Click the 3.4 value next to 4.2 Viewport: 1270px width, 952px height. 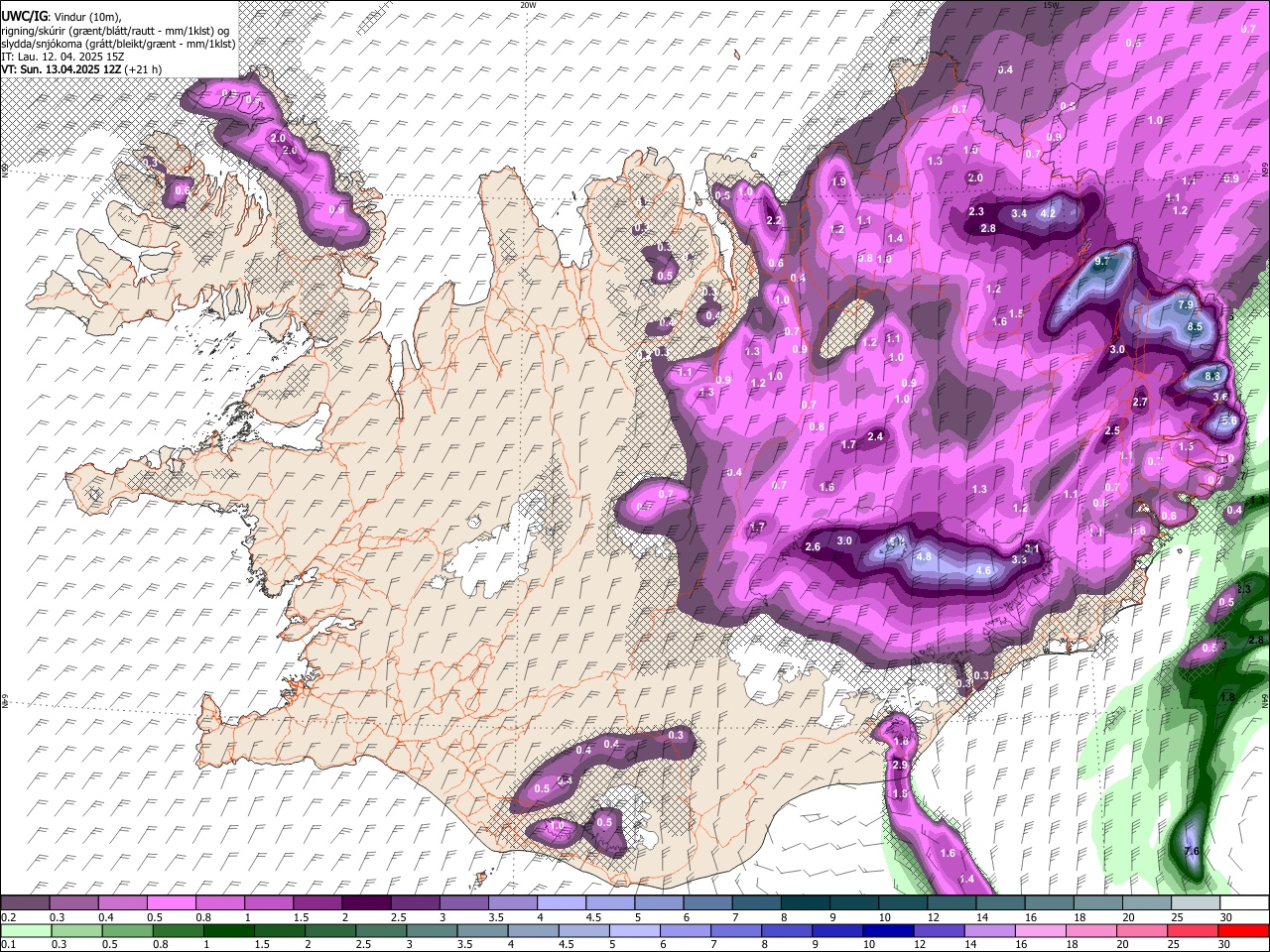click(1018, 213)
